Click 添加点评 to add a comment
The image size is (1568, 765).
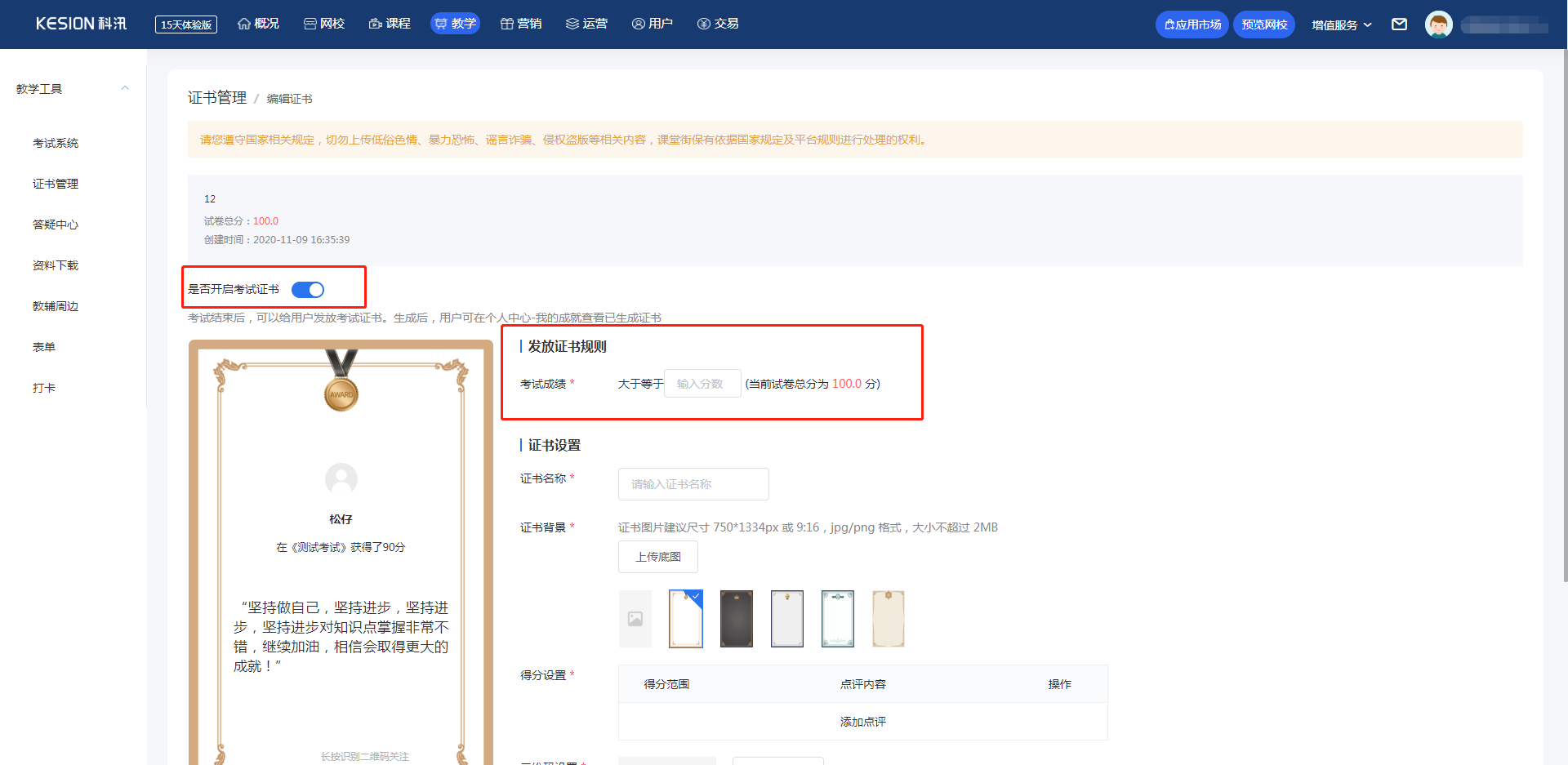[x=862, y=722]
